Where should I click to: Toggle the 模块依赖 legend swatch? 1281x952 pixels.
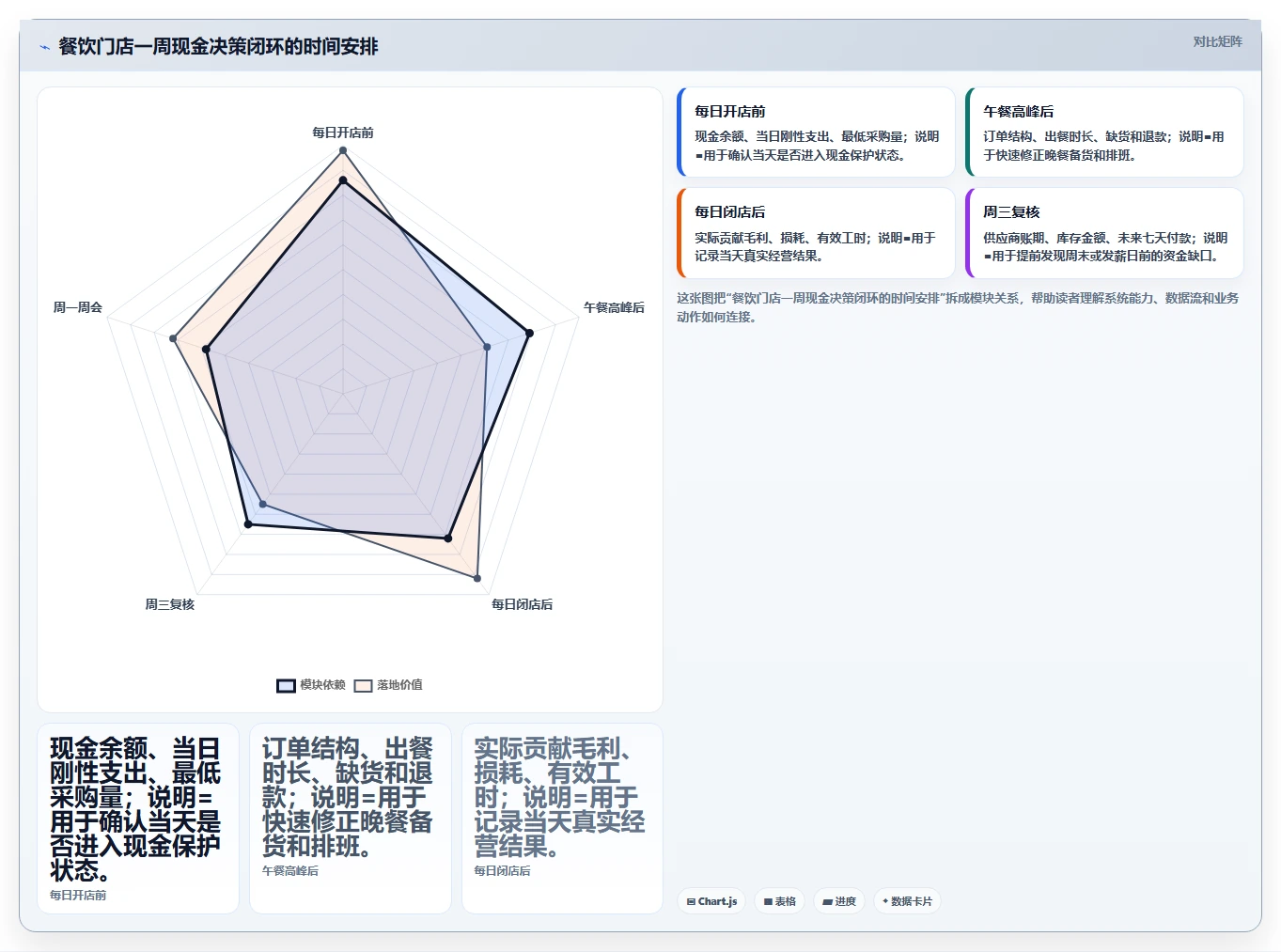pyautogui.click(x=286, y=685)
